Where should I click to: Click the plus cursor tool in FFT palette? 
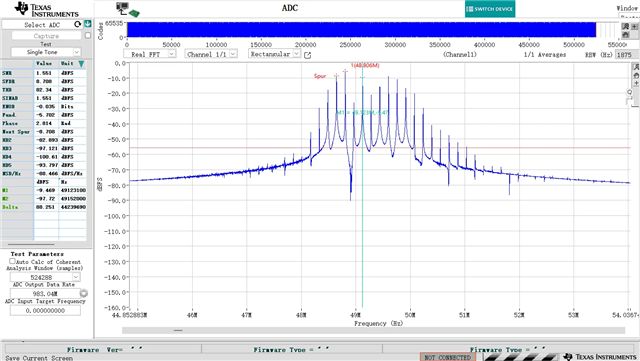(636, 83)
